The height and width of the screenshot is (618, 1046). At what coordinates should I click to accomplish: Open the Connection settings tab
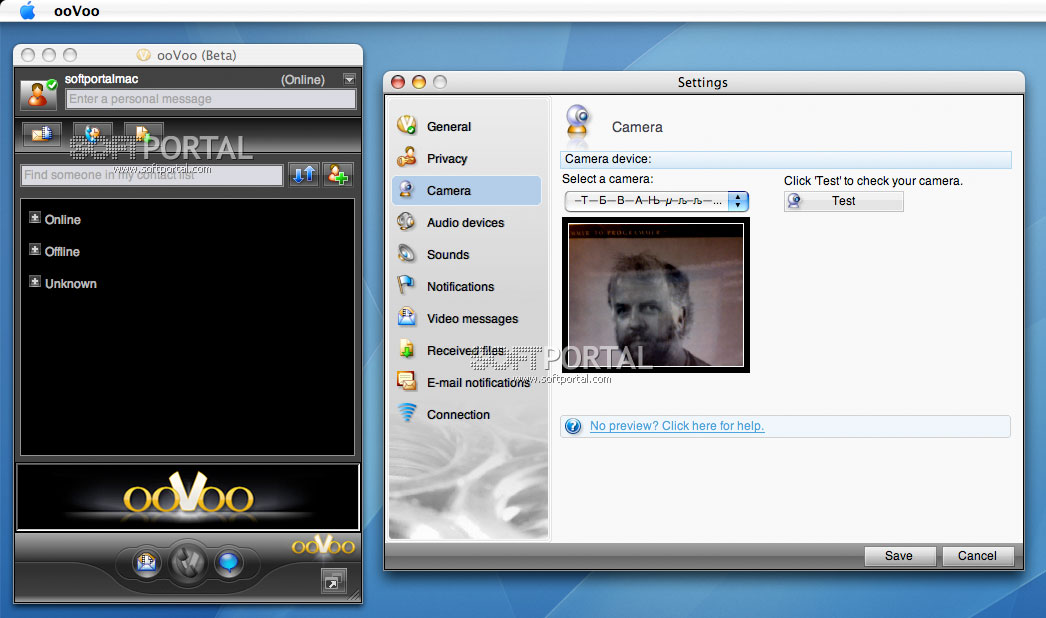point(466,414)
